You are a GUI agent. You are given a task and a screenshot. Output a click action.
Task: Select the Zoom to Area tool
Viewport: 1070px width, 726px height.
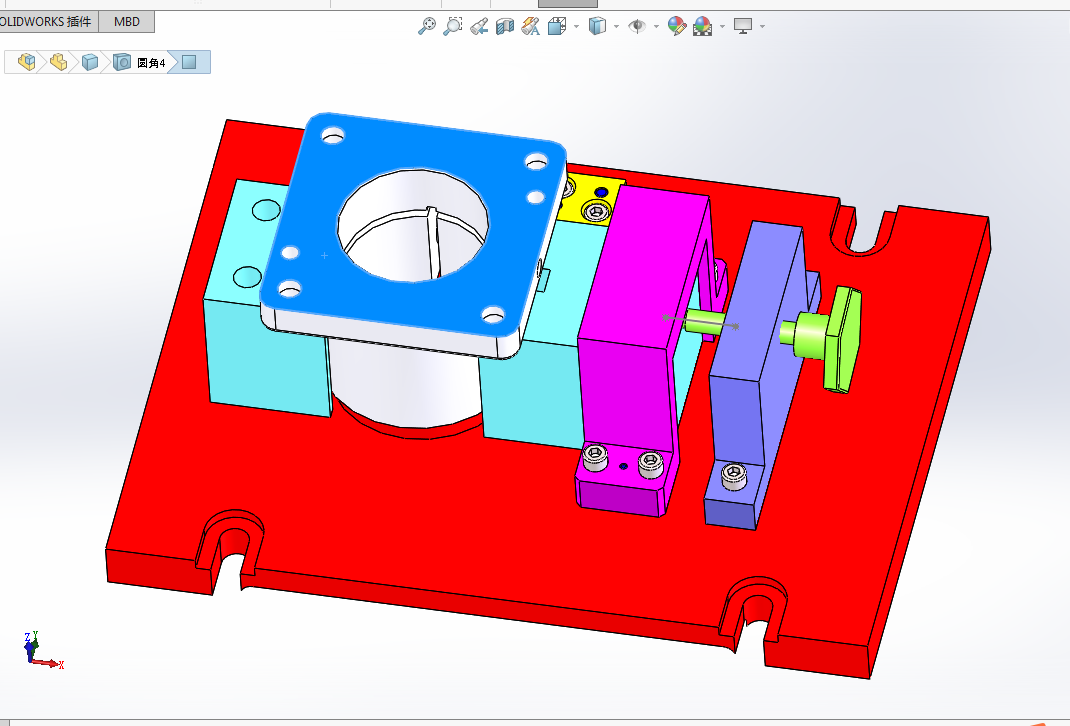click(x=452, y=27)
